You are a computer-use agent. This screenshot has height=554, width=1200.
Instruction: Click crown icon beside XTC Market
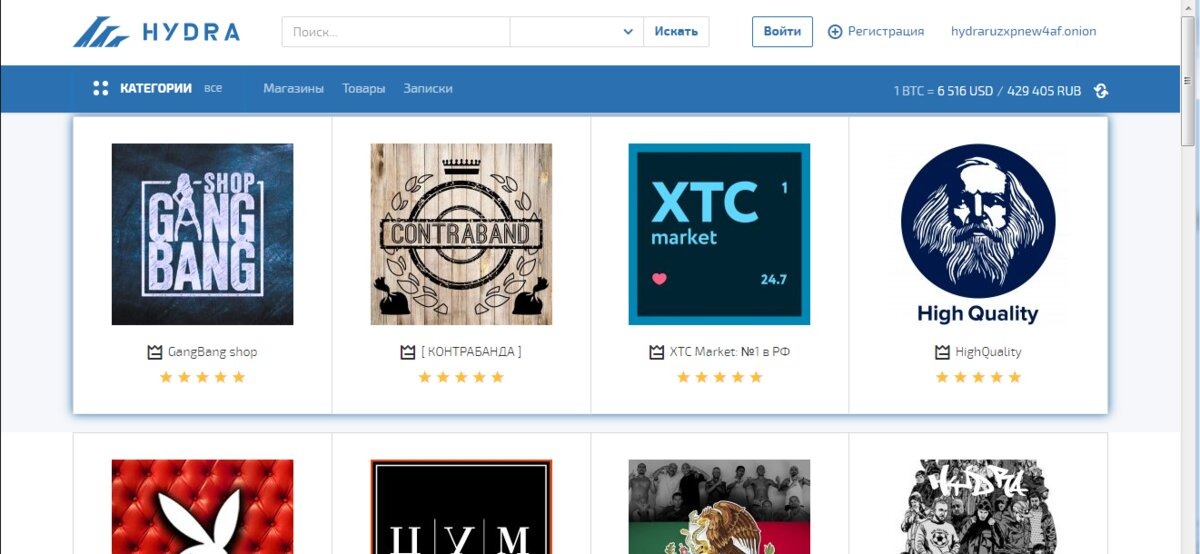coord(656,352)
